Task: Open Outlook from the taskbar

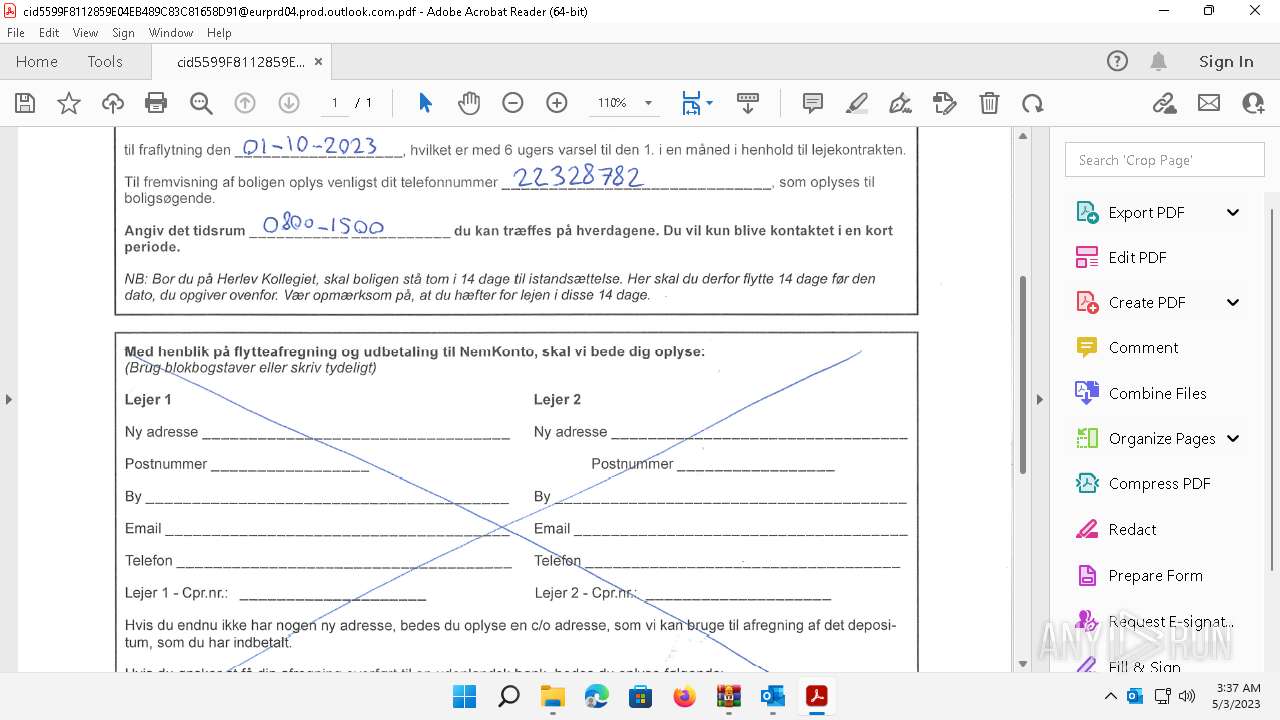Action: (x=773, y=696)
